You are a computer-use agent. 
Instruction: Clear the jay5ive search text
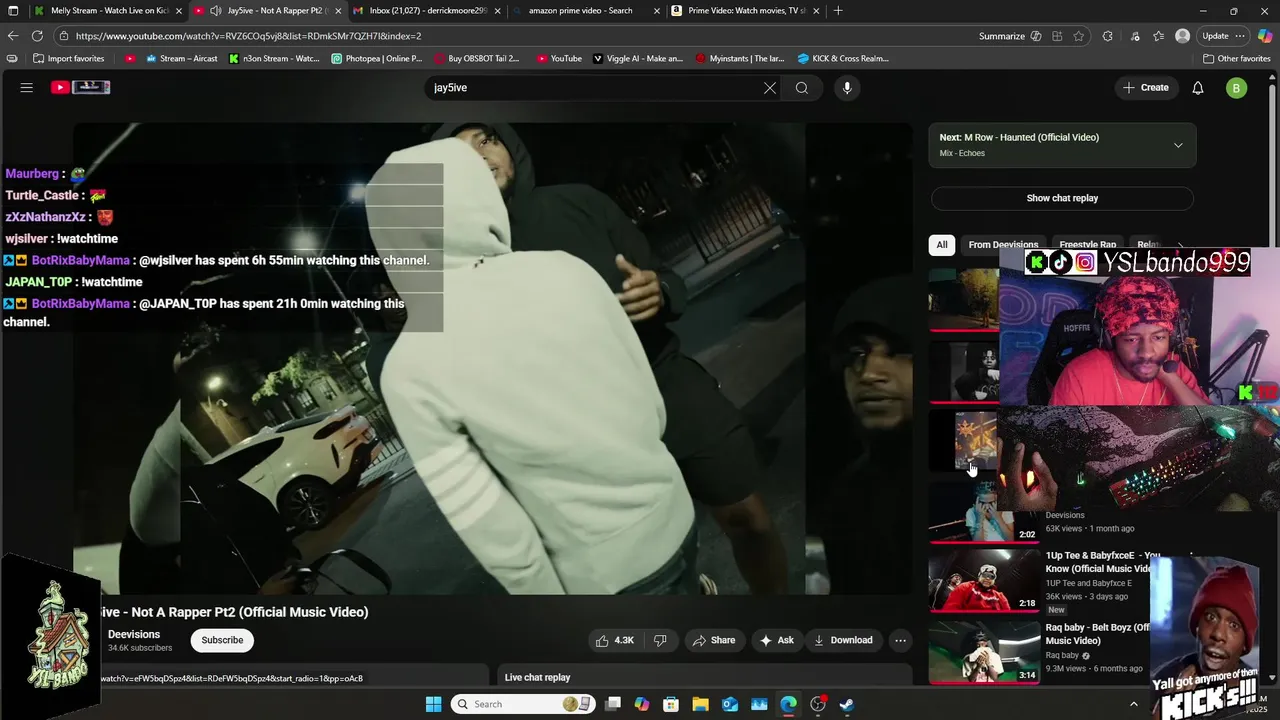(770, 88)
